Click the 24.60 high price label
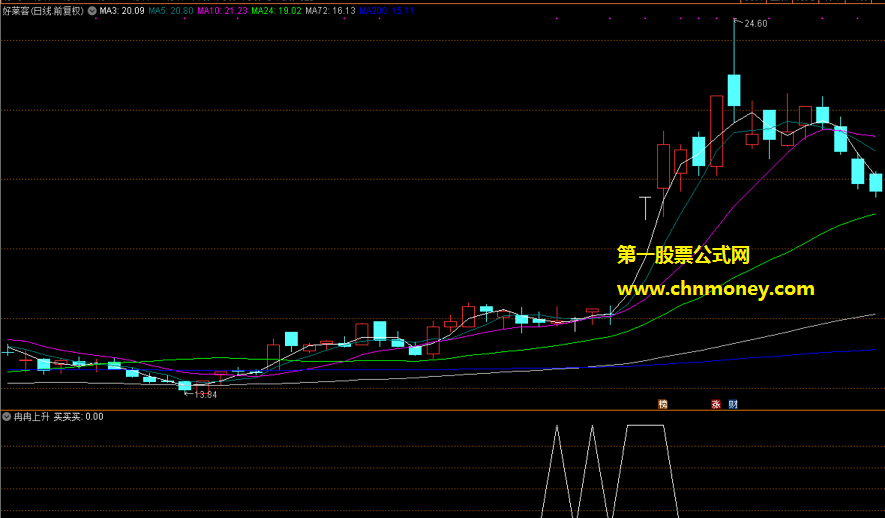 (x=756, y=24)
